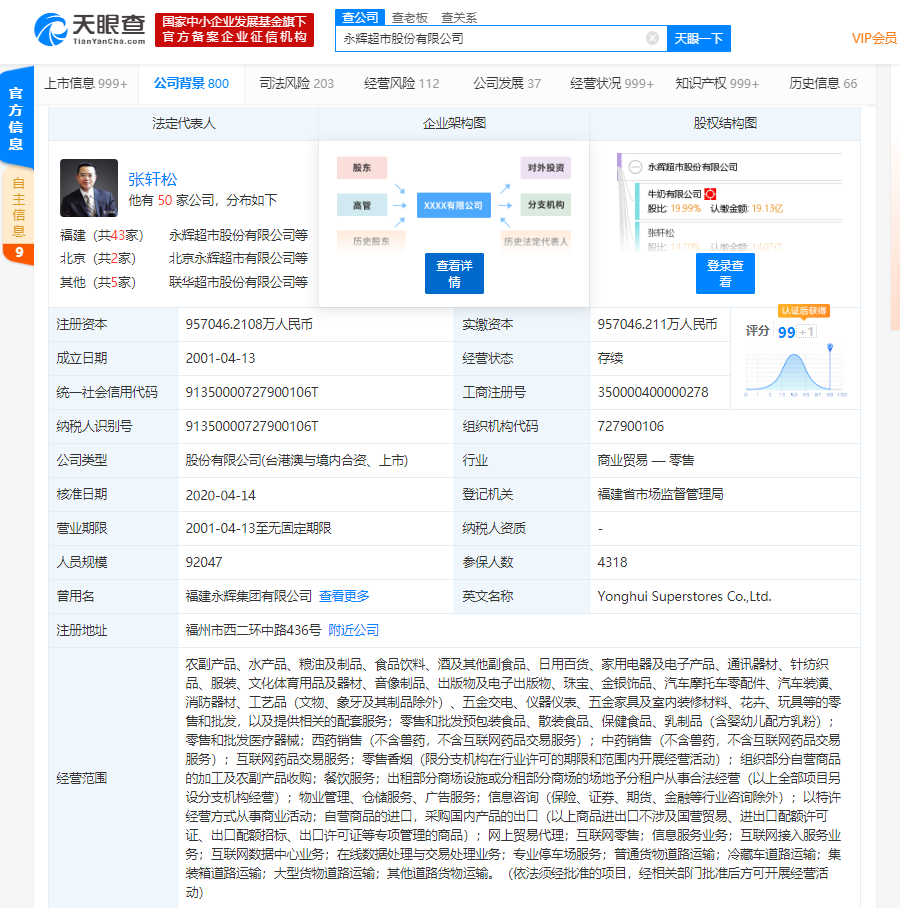This screenshot has height=908, width=900.
Task: Click the 企业架构图 column header
Action: click(454, 123)
